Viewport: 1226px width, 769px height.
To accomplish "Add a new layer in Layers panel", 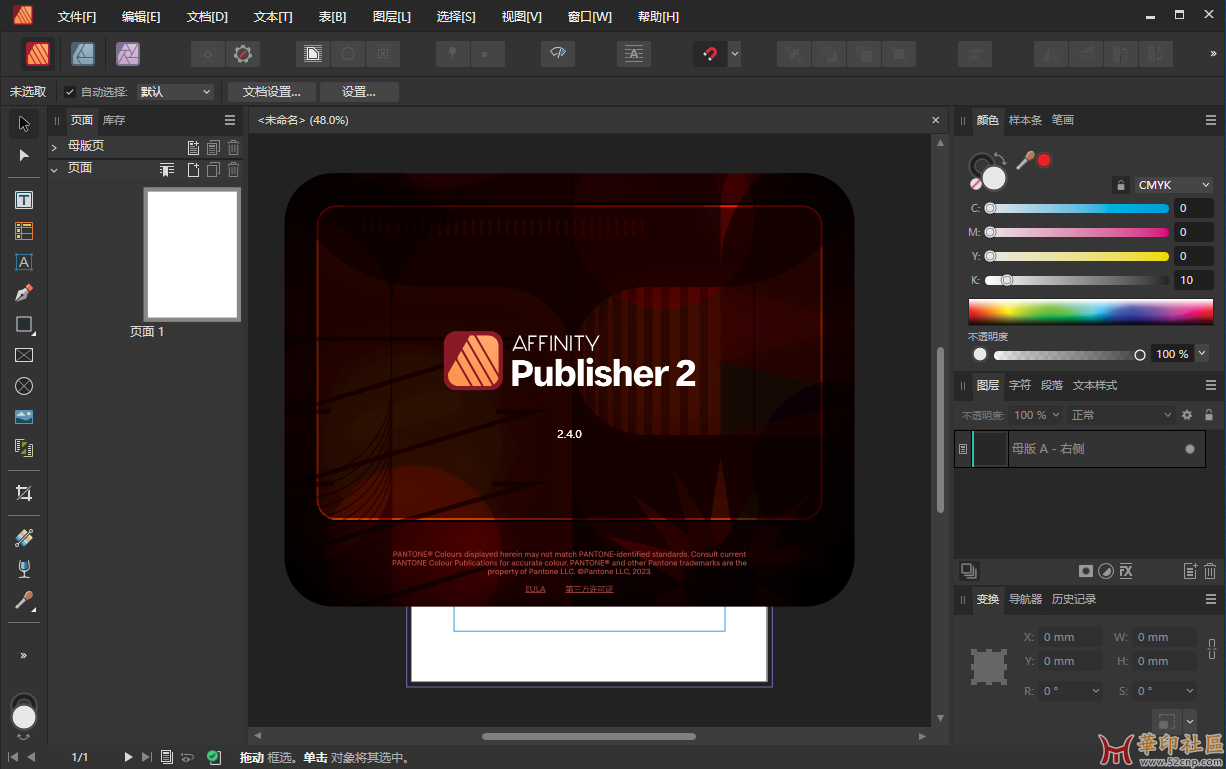I will click(1190, 571).
